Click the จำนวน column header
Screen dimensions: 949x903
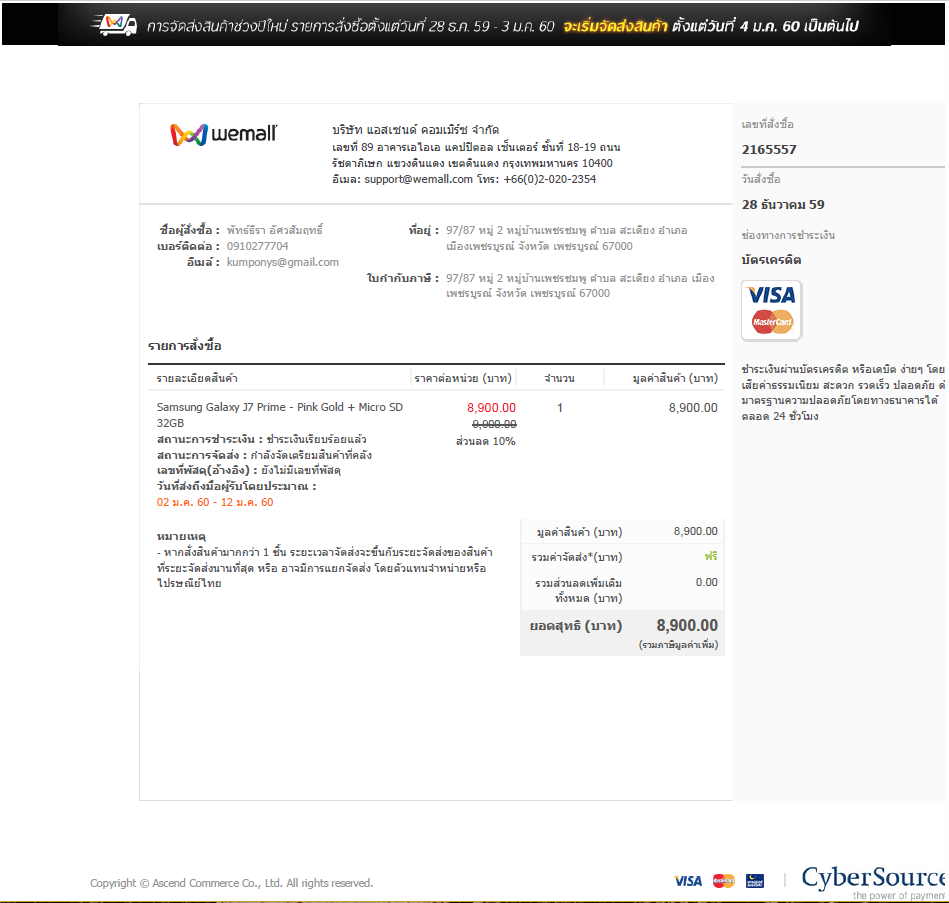point(559,378)
